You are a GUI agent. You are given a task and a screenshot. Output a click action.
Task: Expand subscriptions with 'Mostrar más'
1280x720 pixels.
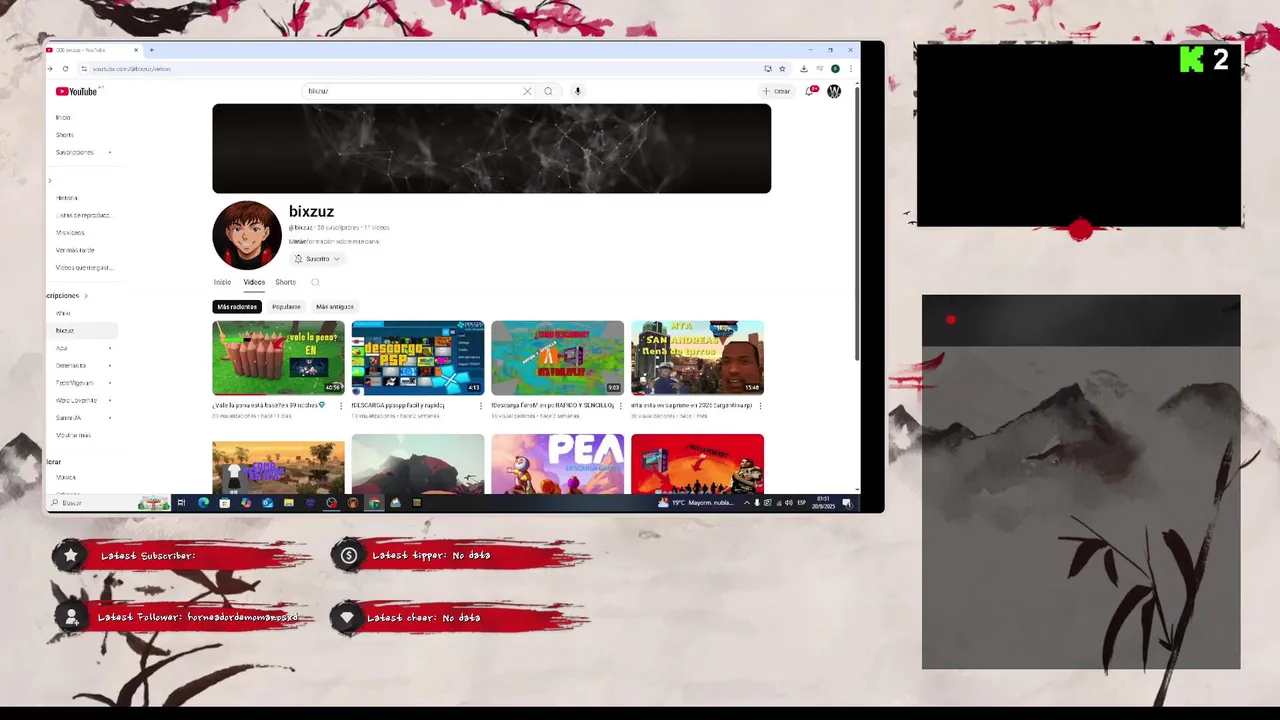73,435
